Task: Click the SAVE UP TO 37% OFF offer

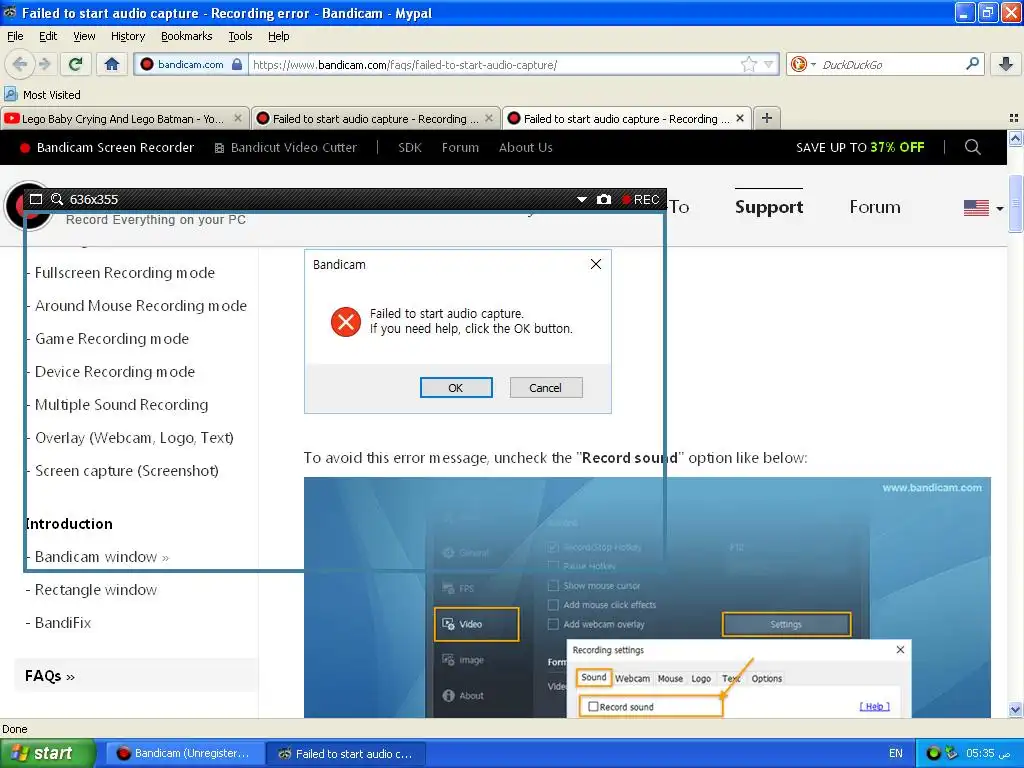Action: pos(860,148)
